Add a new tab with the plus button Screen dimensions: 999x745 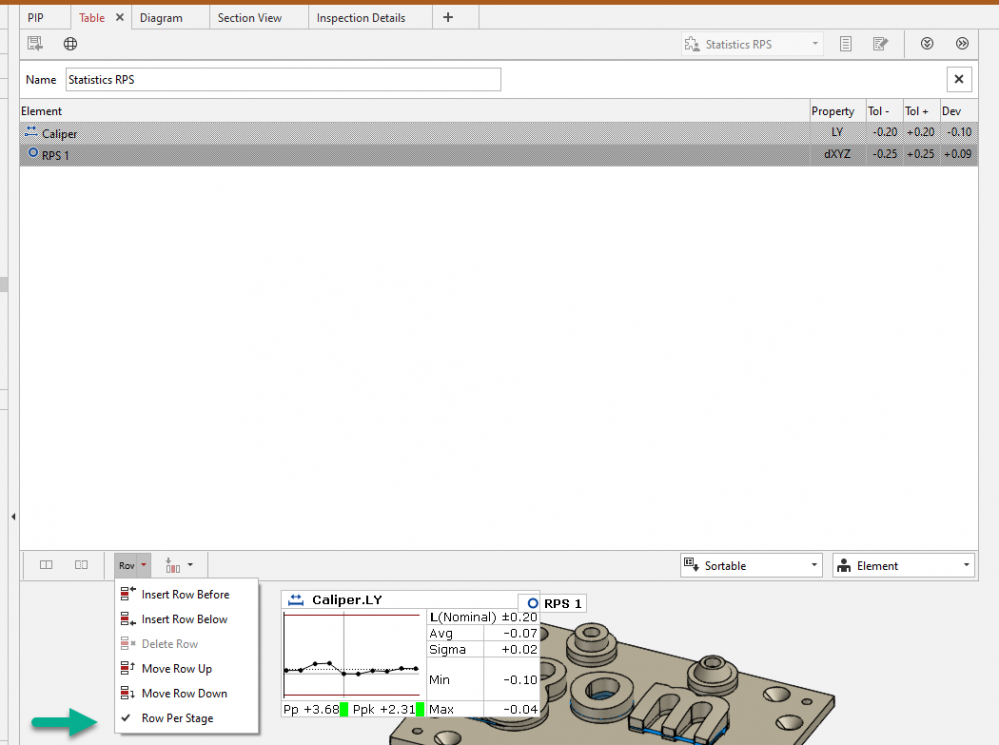pos(448,18)
